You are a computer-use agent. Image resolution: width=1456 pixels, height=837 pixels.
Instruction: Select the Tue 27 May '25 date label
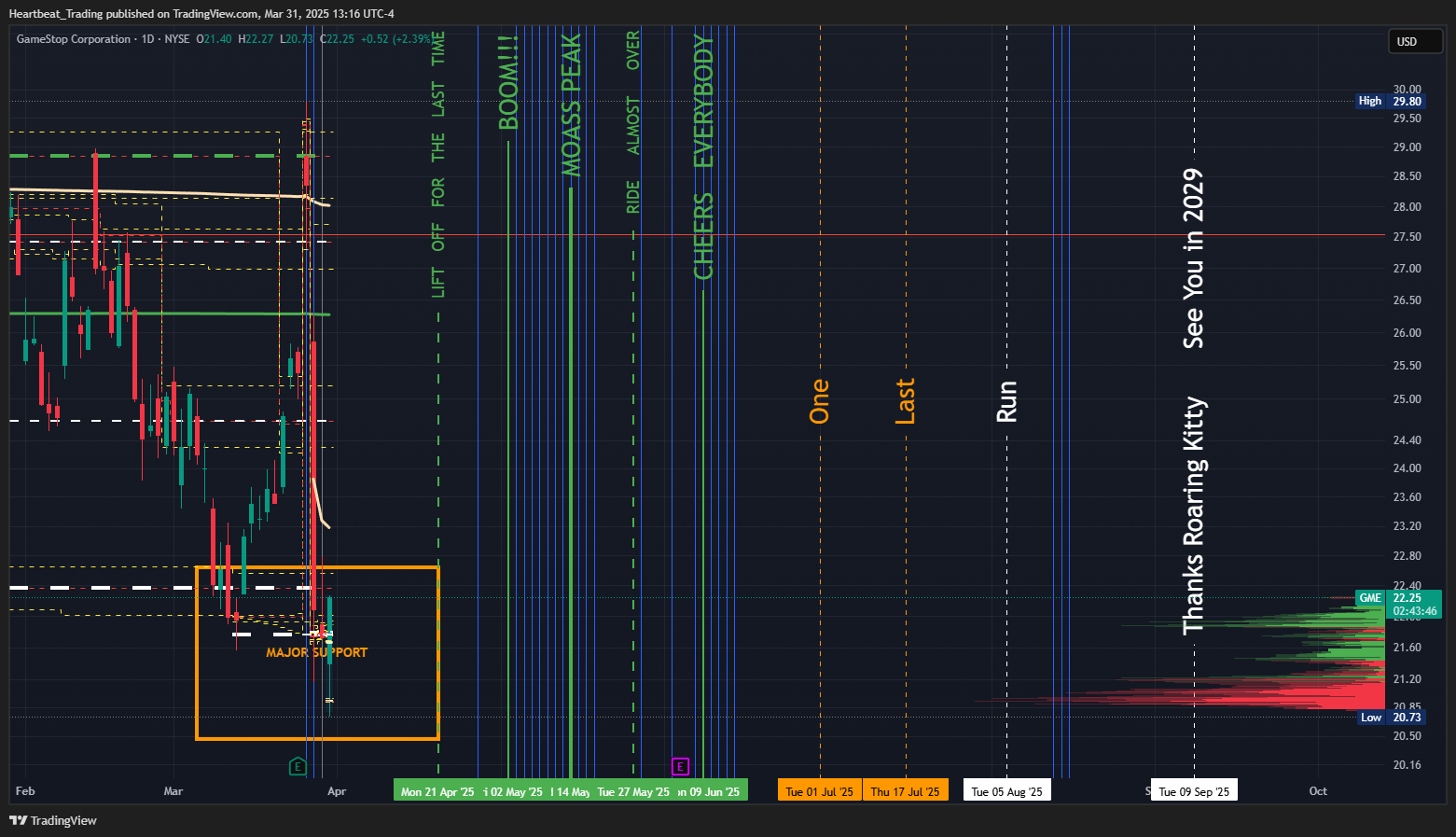click(x=633, y=791)
